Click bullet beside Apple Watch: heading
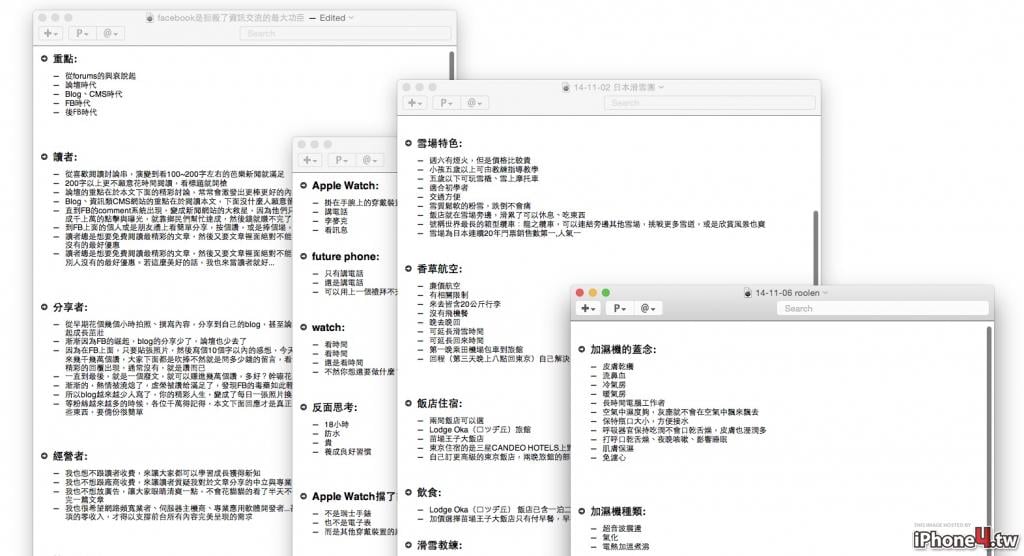This screenshot has width=1024, height=556. pyautogui.click(x=303, y=186)
